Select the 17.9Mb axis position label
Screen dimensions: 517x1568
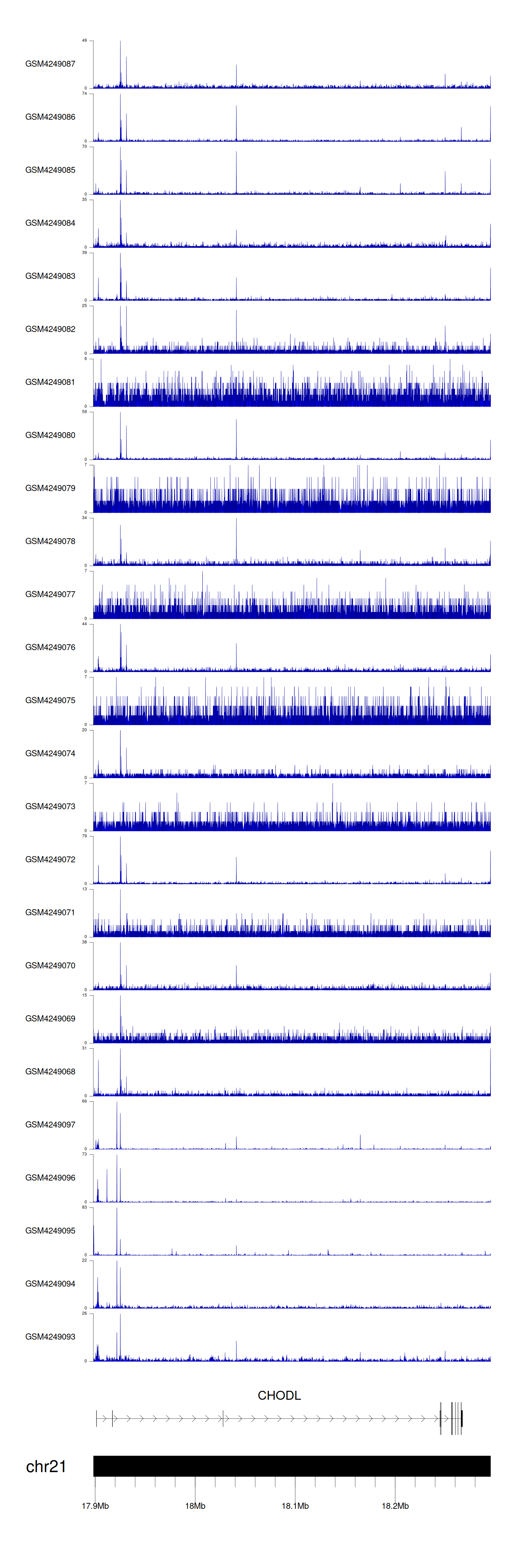(95, 1506)
